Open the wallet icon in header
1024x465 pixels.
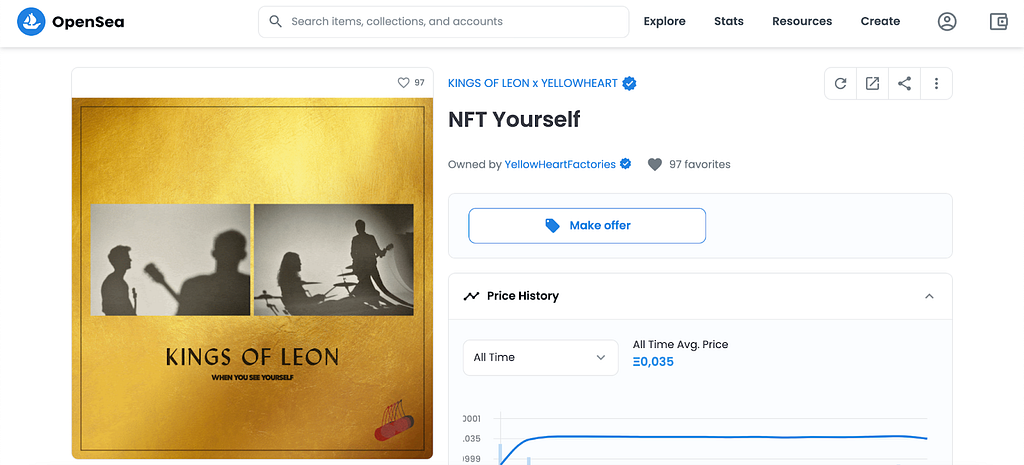coord(999,22)
